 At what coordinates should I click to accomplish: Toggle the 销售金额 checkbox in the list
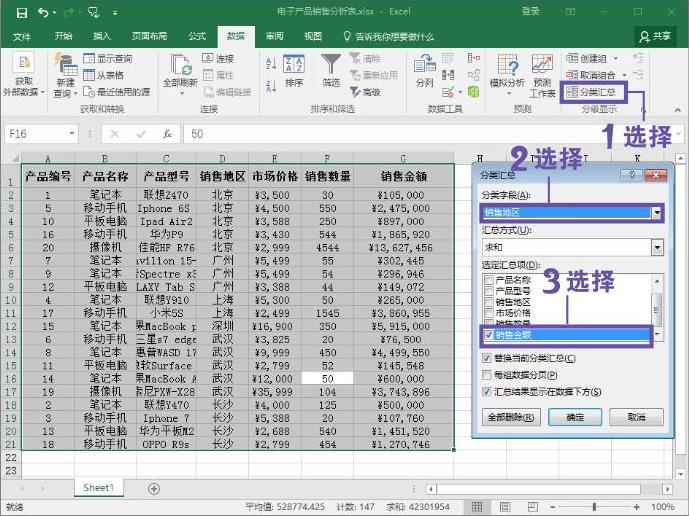click(489, 337)
